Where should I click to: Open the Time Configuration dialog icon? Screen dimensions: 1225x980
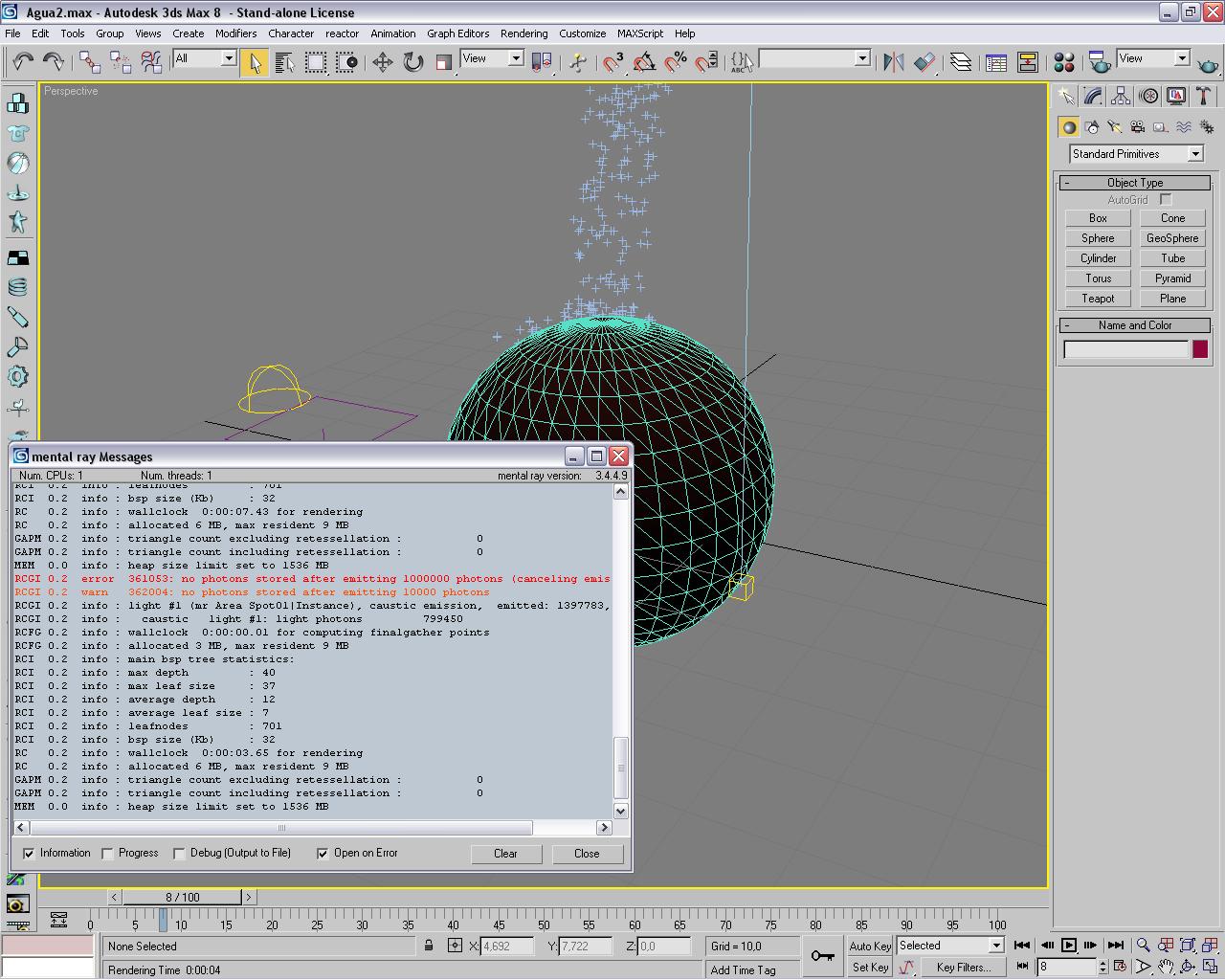click(1120, 967)
